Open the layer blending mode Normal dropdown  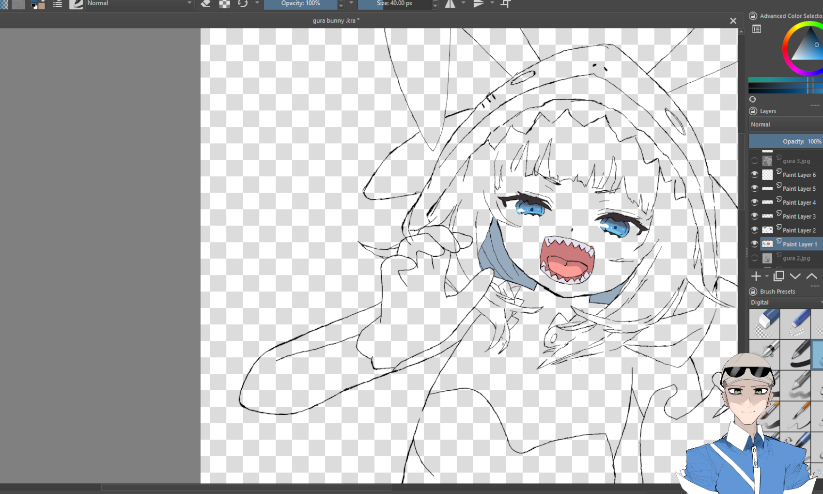click(x=786, y=124)
